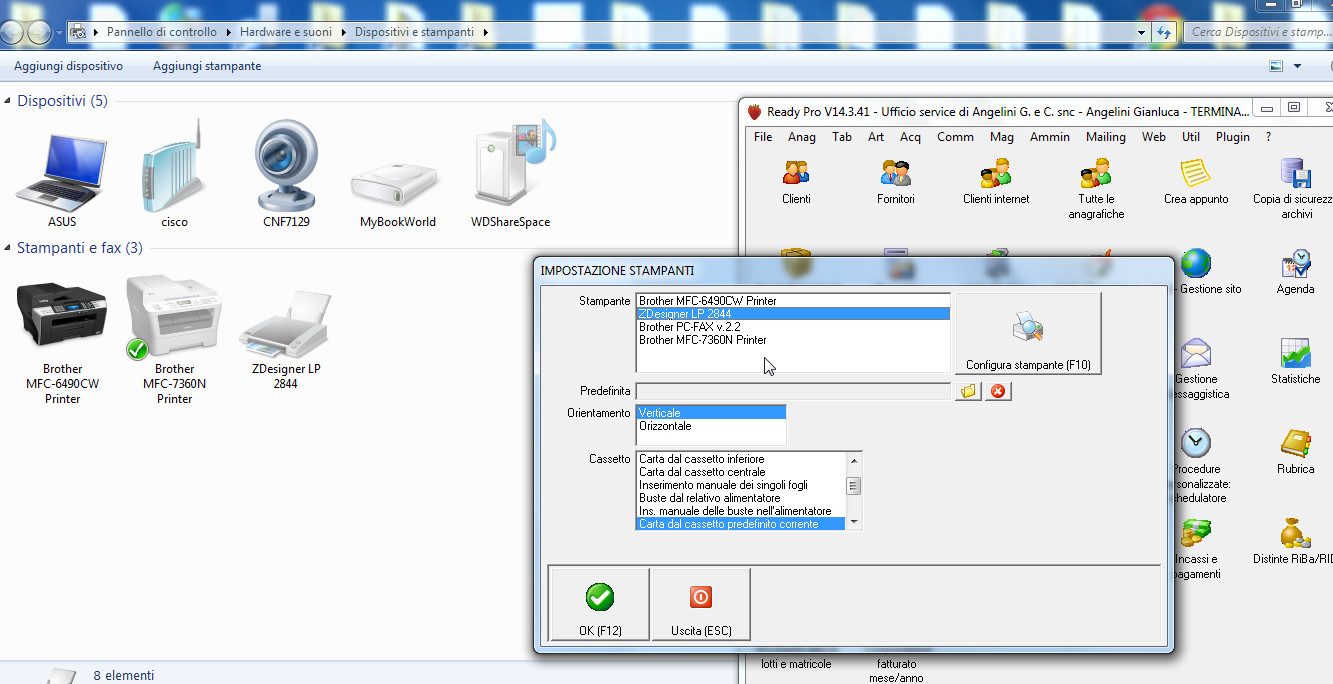This screenshot has height=684, width=1333.
Task: Click Configura stampante (F10) button
Action: point(1028,333)
